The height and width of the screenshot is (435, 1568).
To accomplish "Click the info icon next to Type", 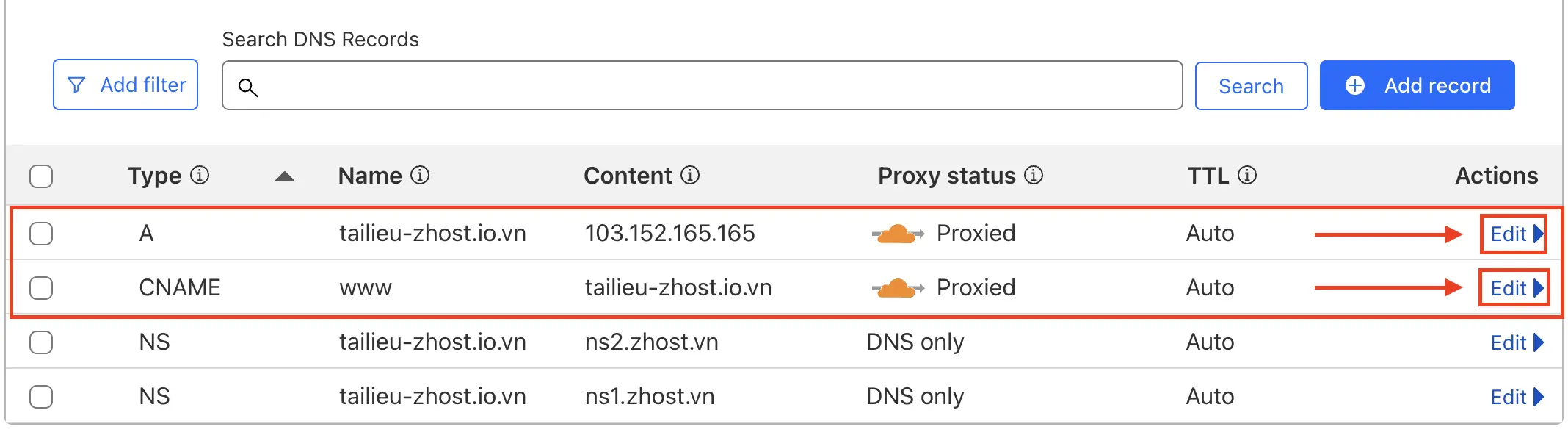I will (x=200, y=176).
